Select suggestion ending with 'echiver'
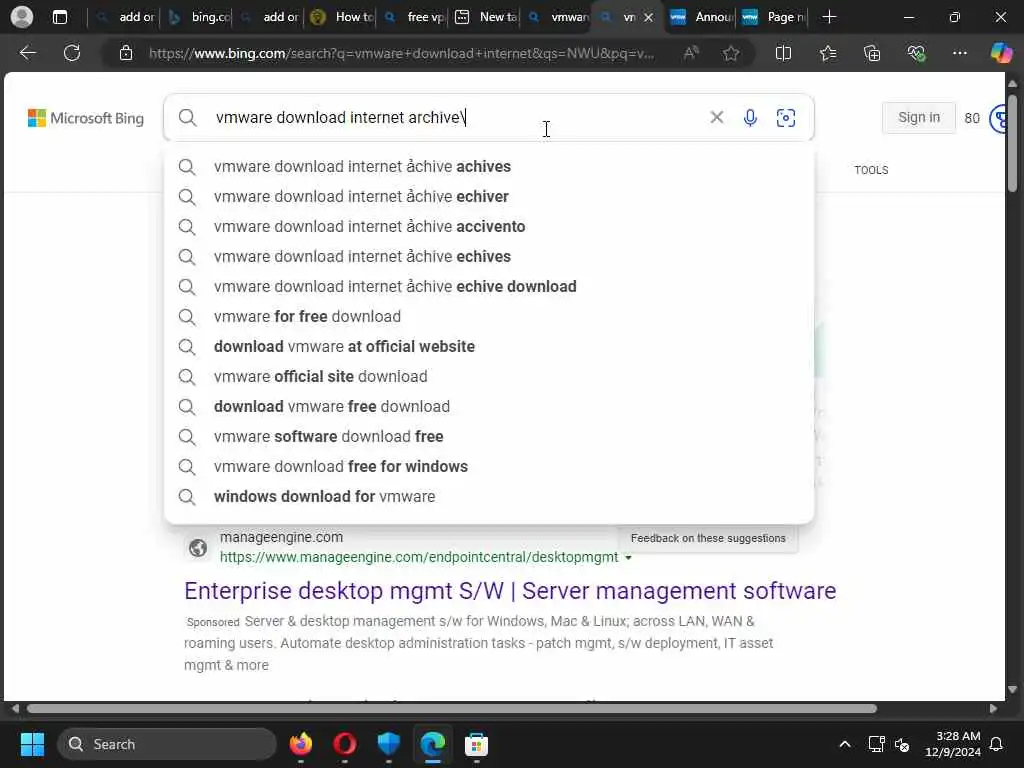This screenshot has height=768, width=1024. point(489,197)
